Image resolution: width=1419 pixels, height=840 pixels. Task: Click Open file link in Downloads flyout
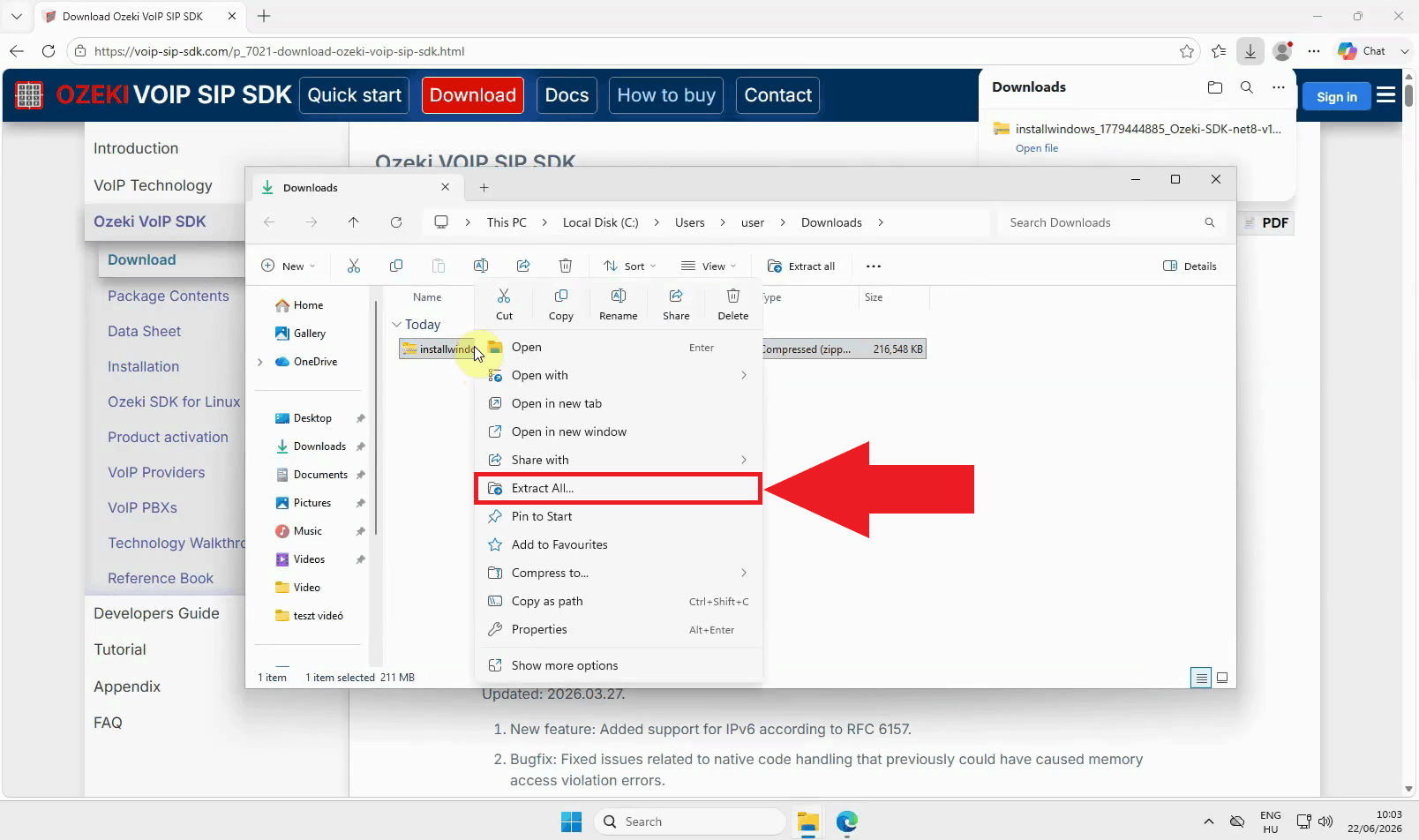(x=1036, y=148)
